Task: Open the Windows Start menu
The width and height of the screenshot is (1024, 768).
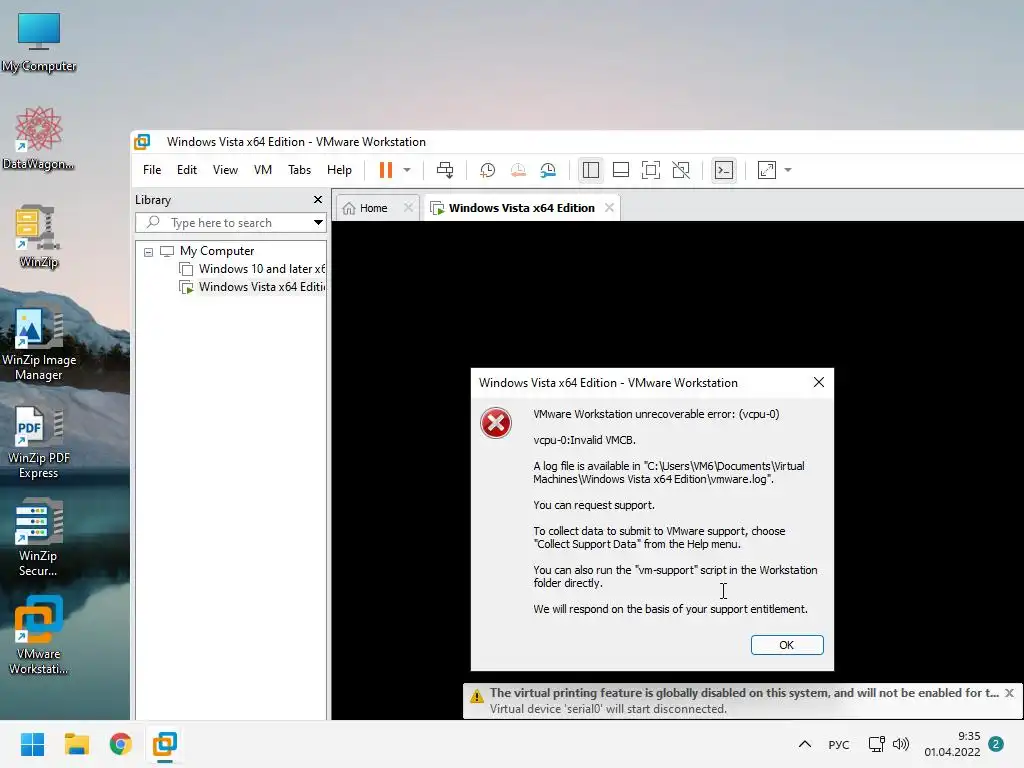Action: [32, 744]
